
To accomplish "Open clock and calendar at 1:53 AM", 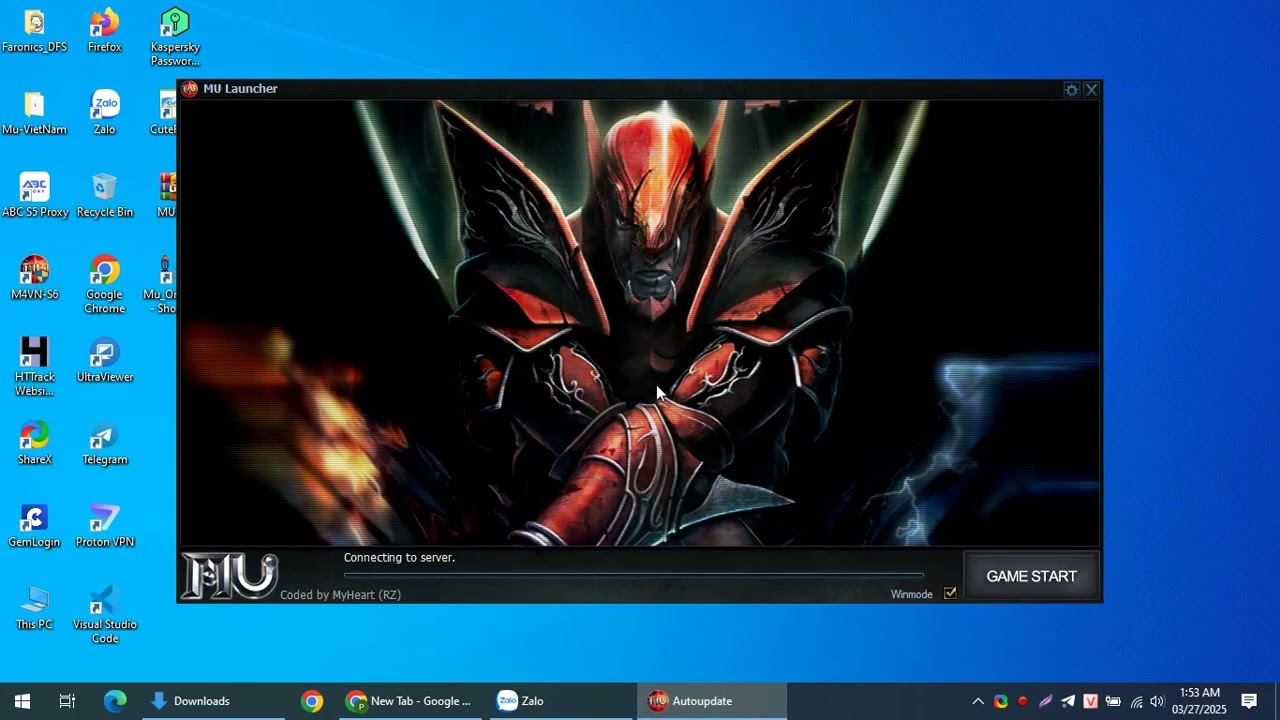I will click(x=1199, y=701).
